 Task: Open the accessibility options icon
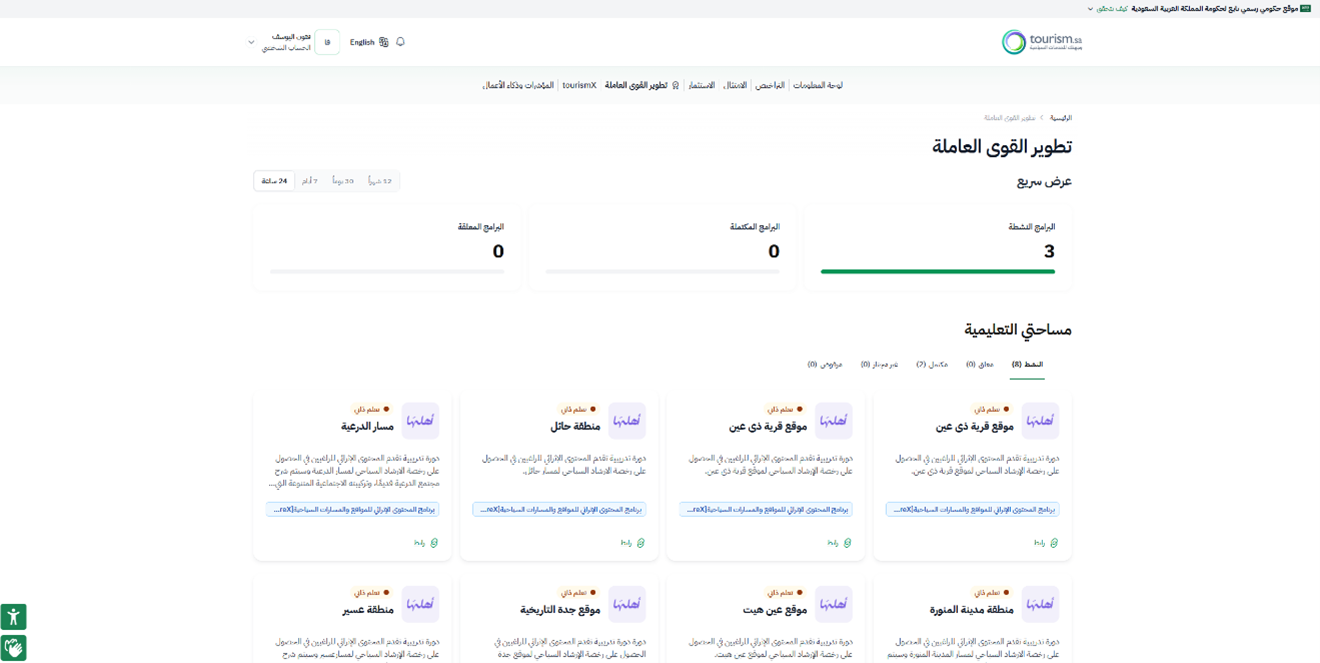pyautogui.click(x=13, y=617)
